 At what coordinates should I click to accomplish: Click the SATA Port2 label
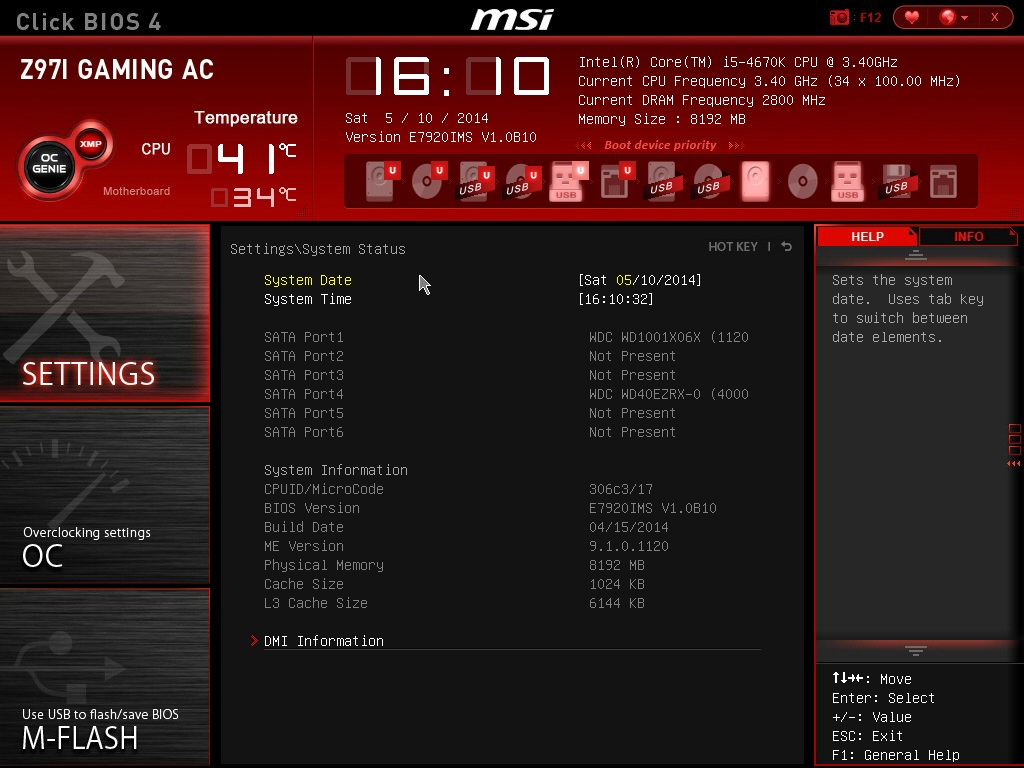304,356
